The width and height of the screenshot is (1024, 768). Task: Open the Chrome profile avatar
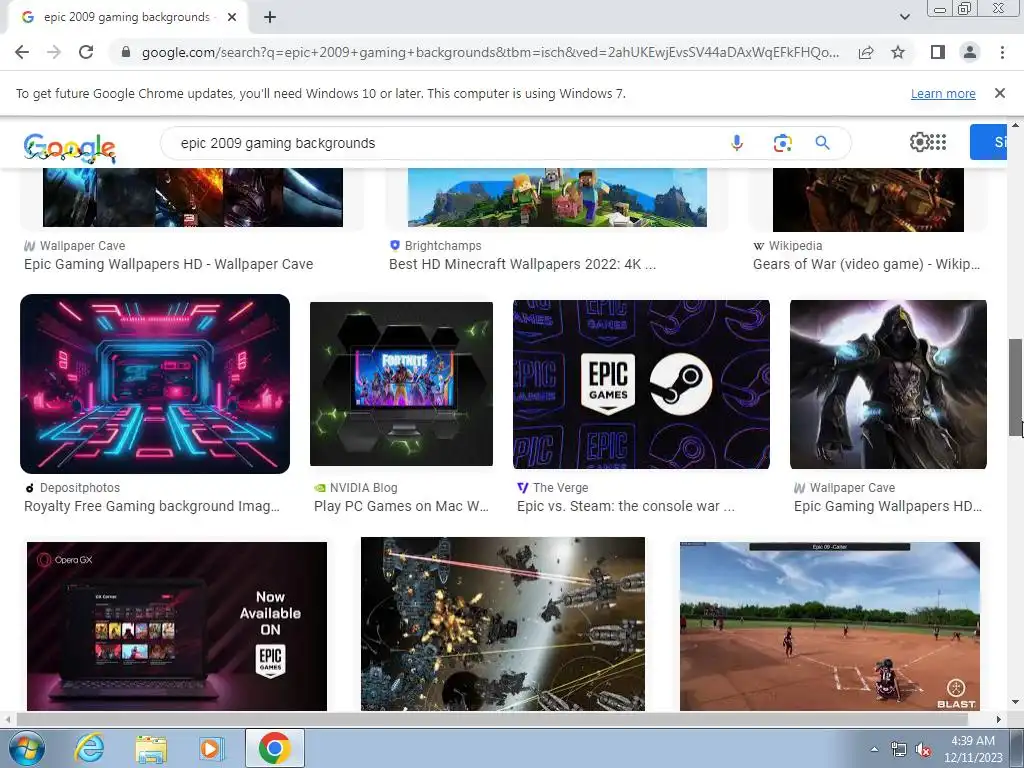pos(970,52)
